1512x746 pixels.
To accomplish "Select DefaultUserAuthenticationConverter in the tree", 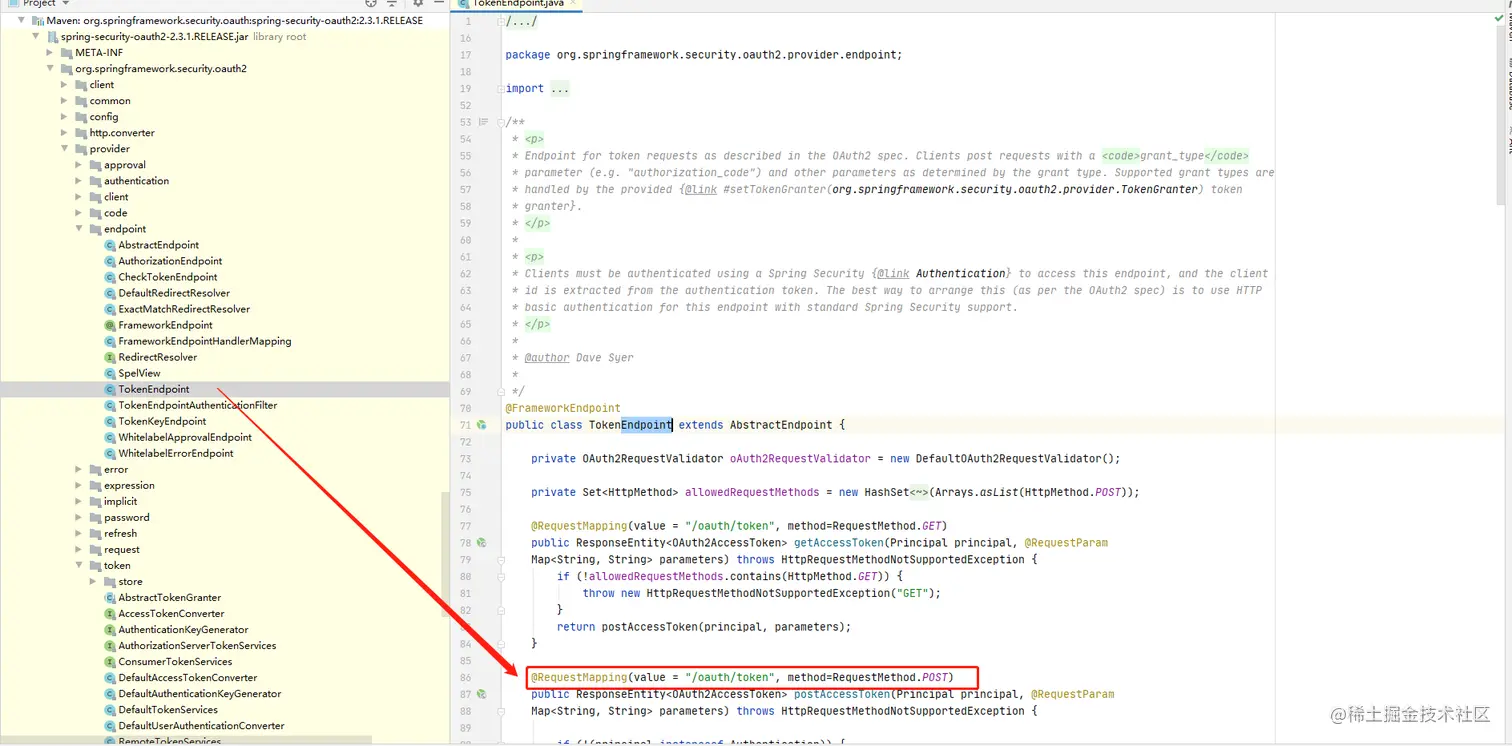I will pyautogui.click(x=201, y=726).
